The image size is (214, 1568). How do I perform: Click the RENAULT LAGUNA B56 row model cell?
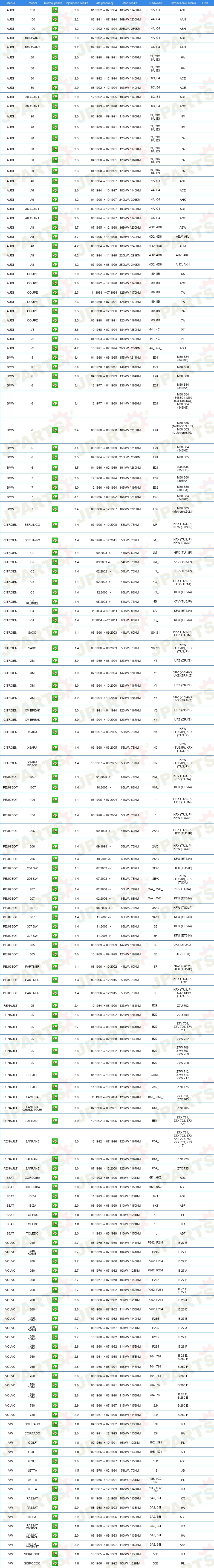[x=32, y=1097]
